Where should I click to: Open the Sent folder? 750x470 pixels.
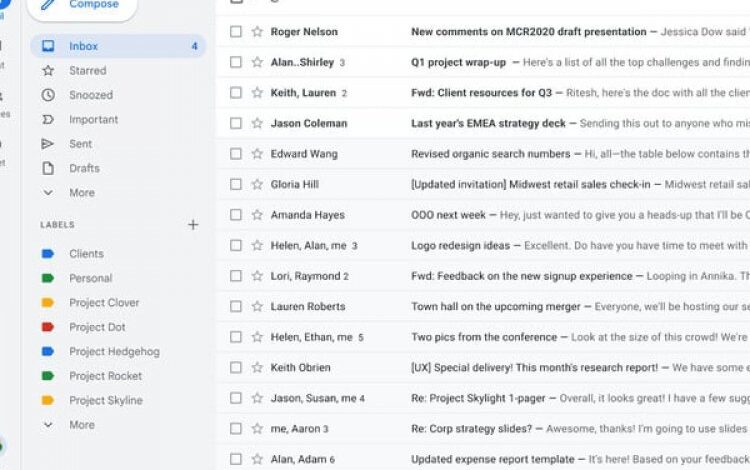pyautogui.click(x=80, y=144)
